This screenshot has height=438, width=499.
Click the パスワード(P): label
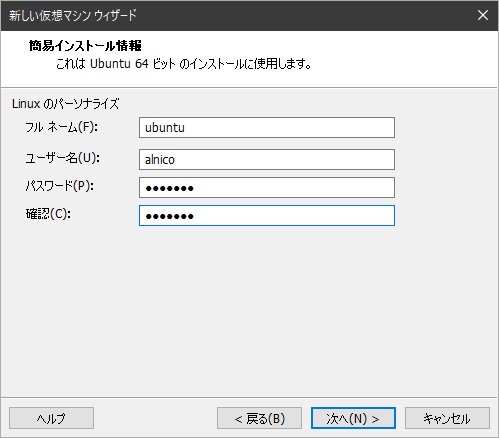(60, 186)
